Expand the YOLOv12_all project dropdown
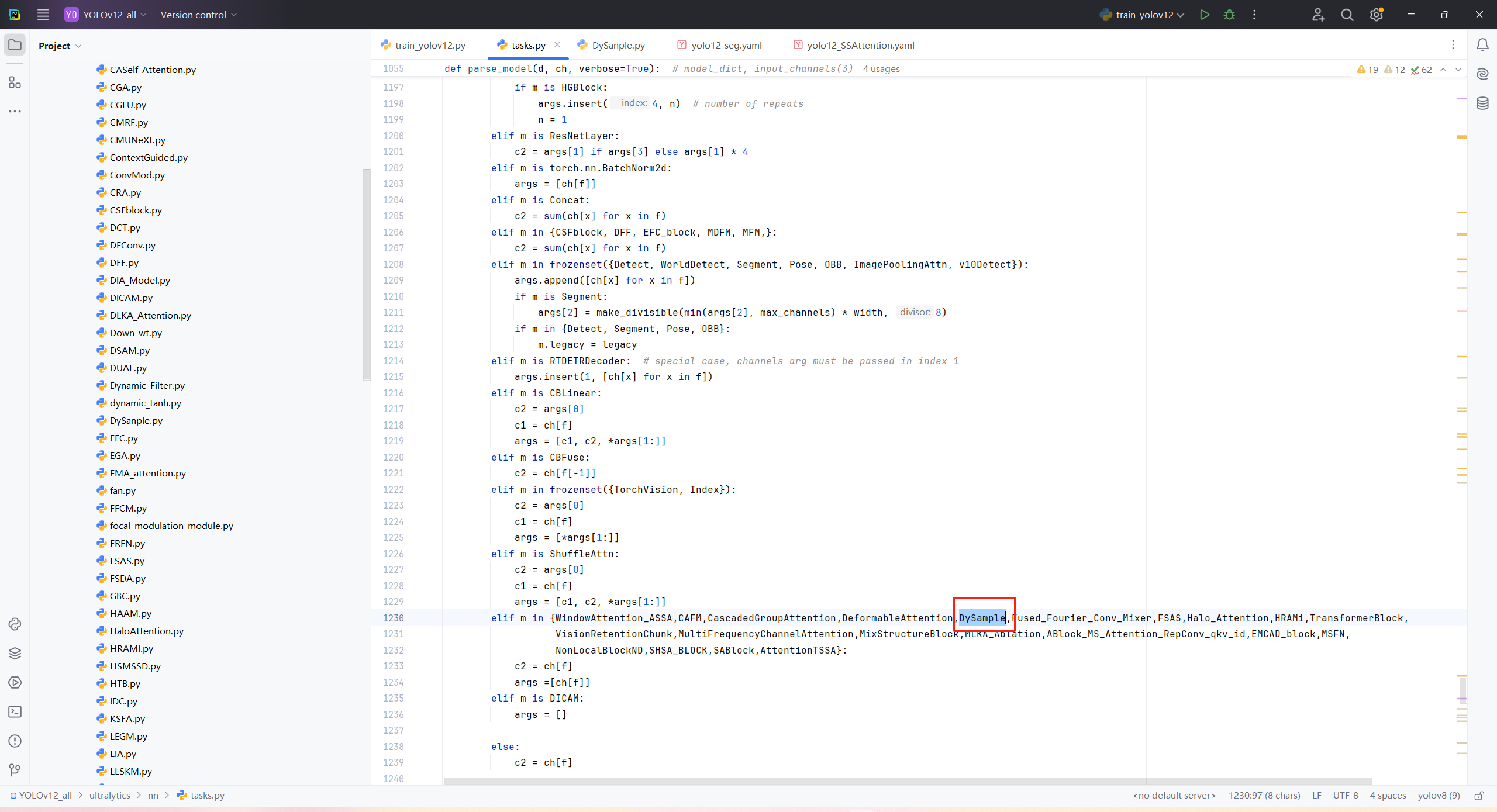The width and height of the screenshot is (1497, 812). click(x=109, y=15)
